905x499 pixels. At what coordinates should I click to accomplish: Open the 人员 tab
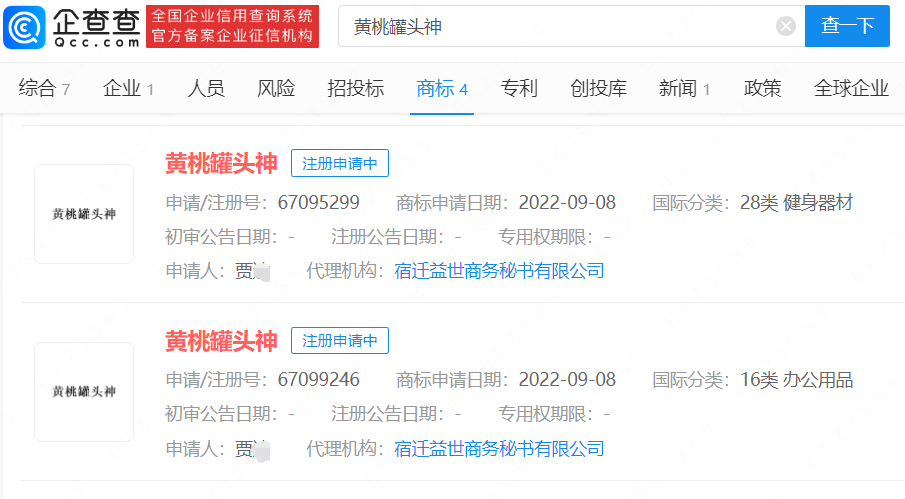click(206, 89)
